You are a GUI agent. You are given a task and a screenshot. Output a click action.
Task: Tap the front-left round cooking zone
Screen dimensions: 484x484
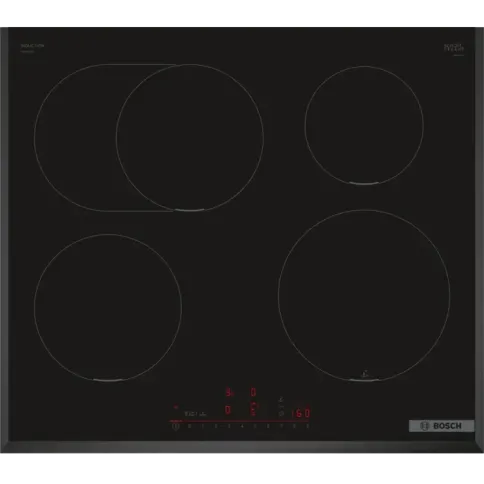(x=108, y=307)
